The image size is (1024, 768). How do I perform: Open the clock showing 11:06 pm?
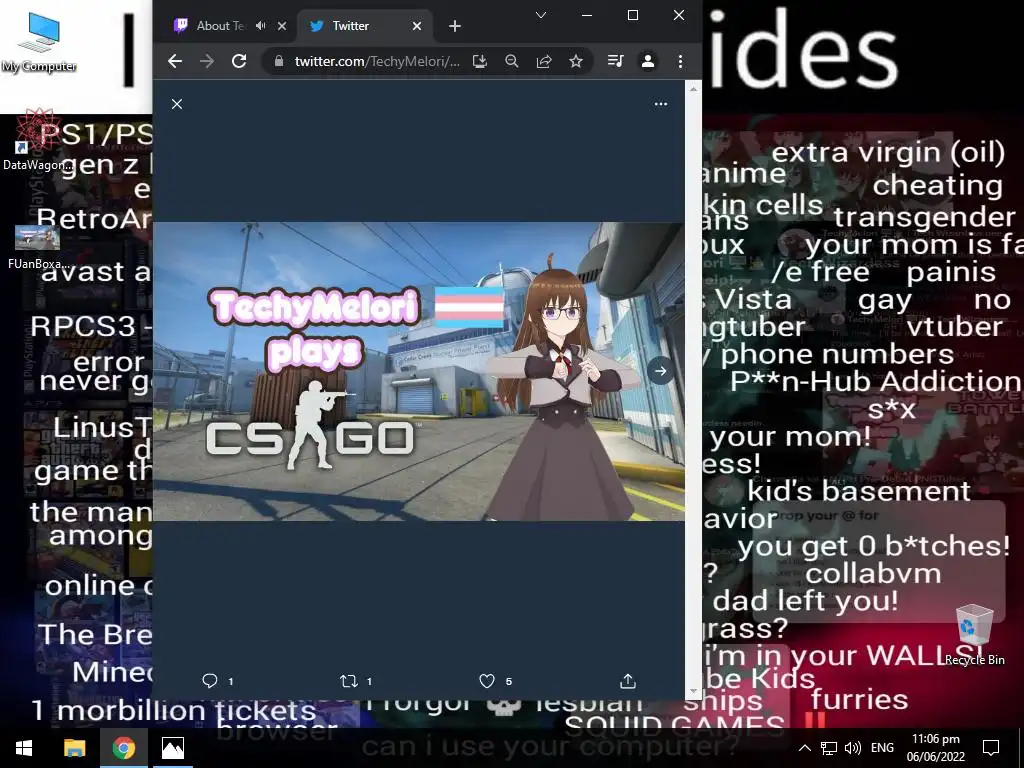click(936, 748)
